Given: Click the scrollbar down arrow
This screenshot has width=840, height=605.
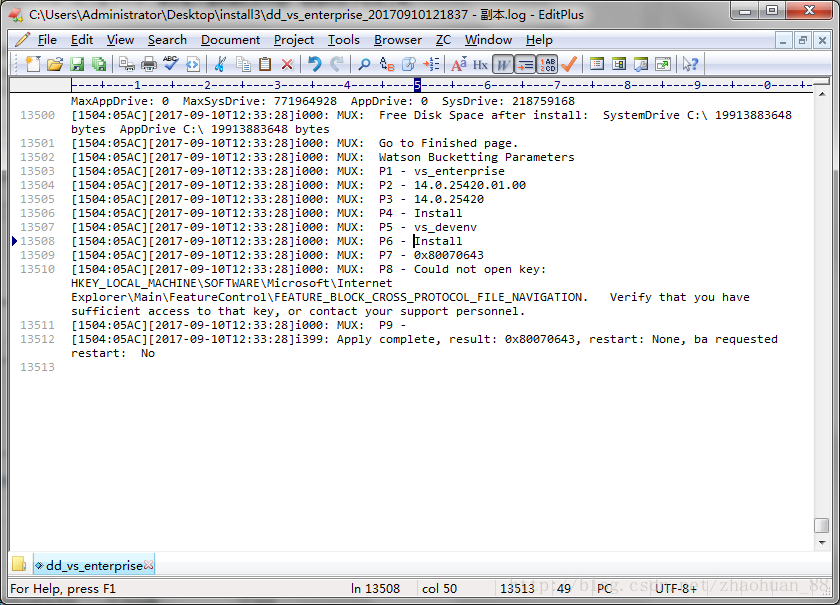Looking at the screenshot, I should pyautogui.click(x=822, y=543).
